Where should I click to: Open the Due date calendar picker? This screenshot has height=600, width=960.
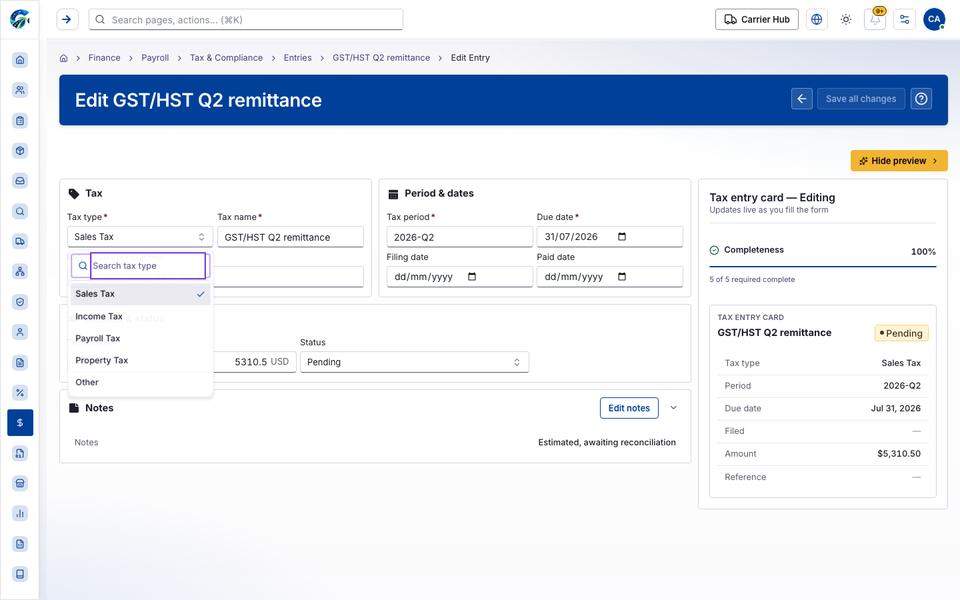tap(622, 237)
